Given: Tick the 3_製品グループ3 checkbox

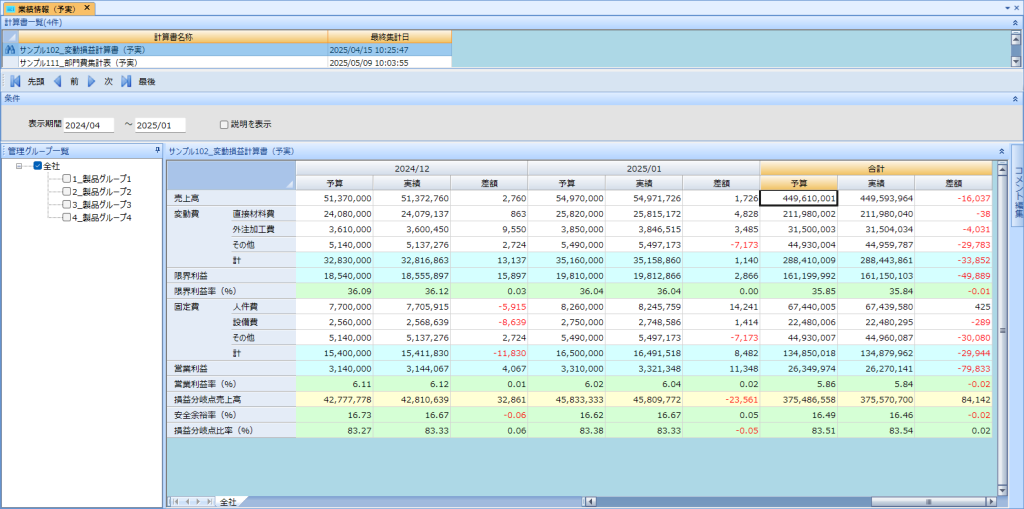Looking at the screenshot, I should point(66,204).
